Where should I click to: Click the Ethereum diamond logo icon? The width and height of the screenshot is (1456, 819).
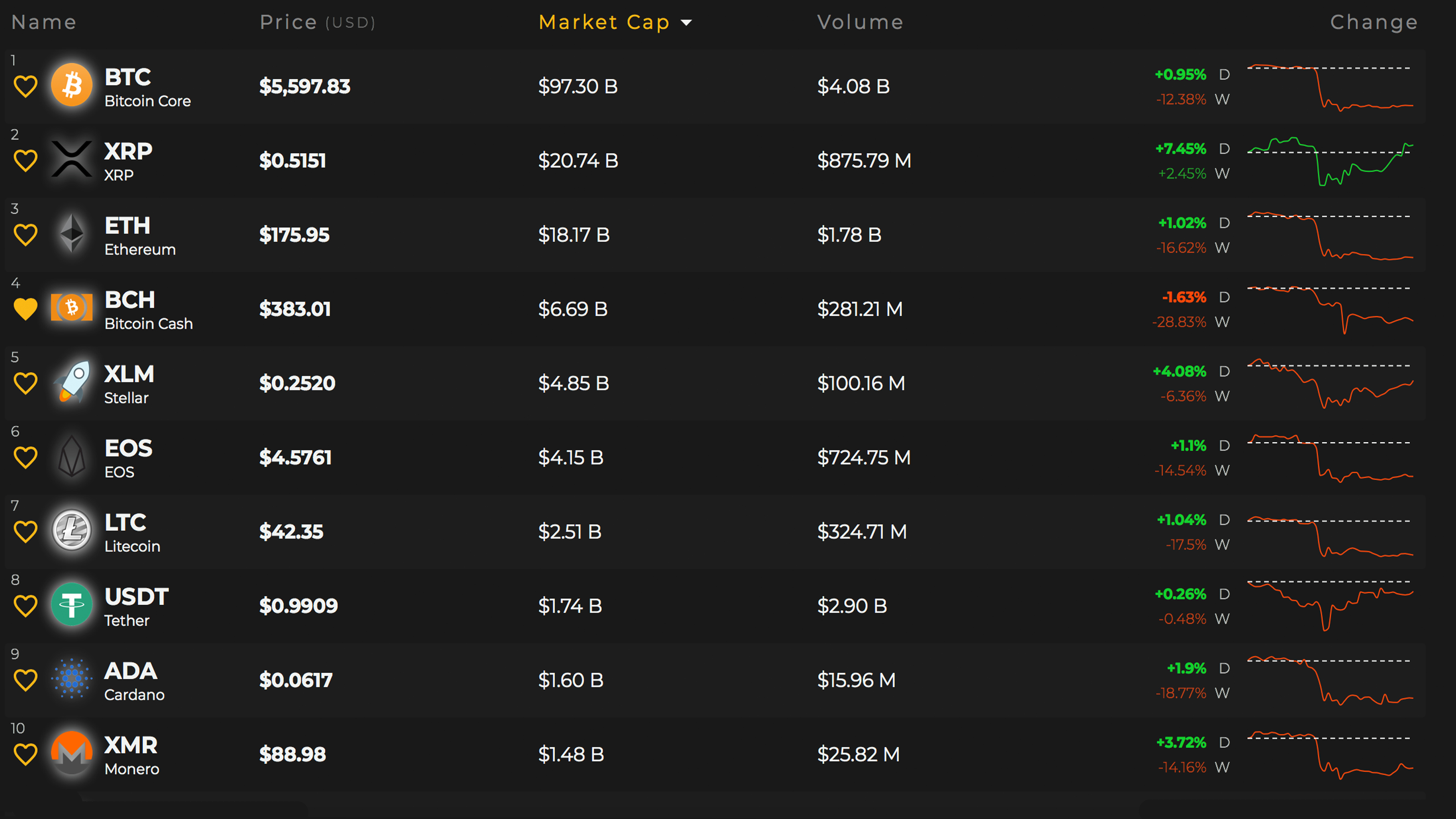72,233
